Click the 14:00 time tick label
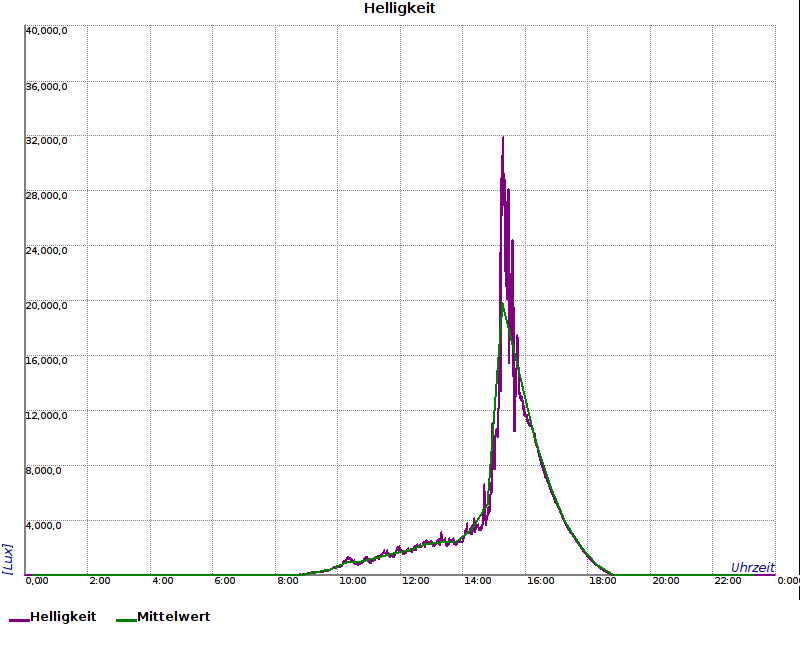Screen dimensions: 800x650 click(478, 581)
